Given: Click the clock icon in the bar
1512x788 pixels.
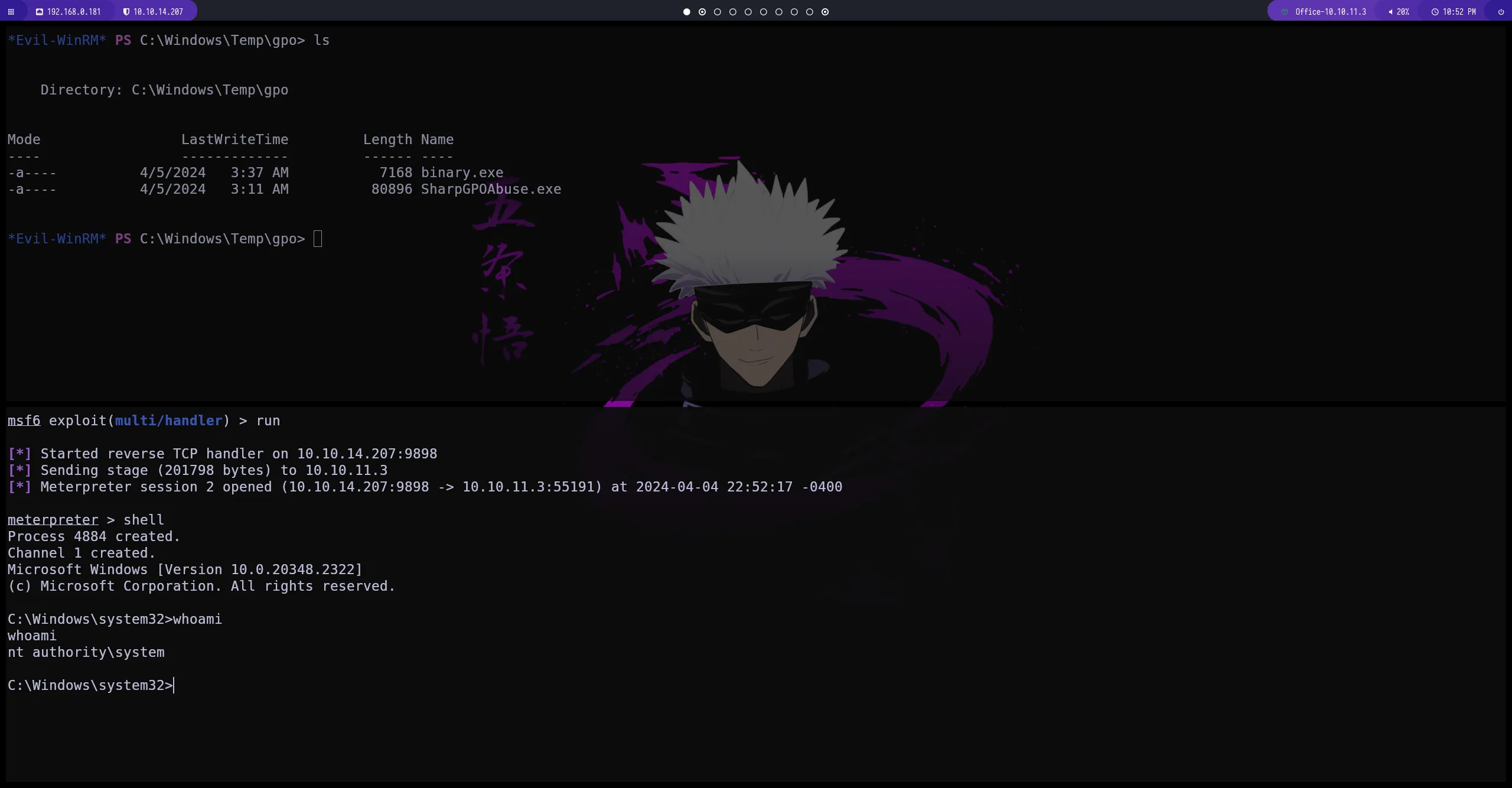Looking at the screenshot, I should (x=1435, y=12).
